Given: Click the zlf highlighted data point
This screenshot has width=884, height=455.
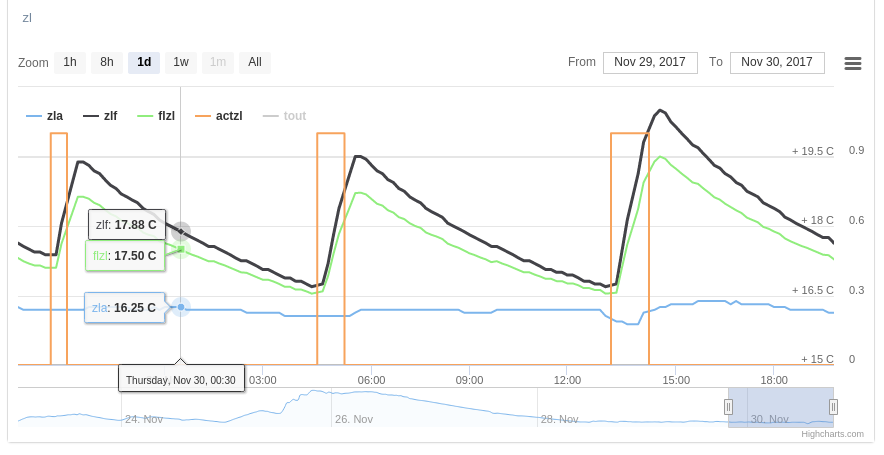Looking at the screenshot, I should pyautogui.click(x=181, y=232).
